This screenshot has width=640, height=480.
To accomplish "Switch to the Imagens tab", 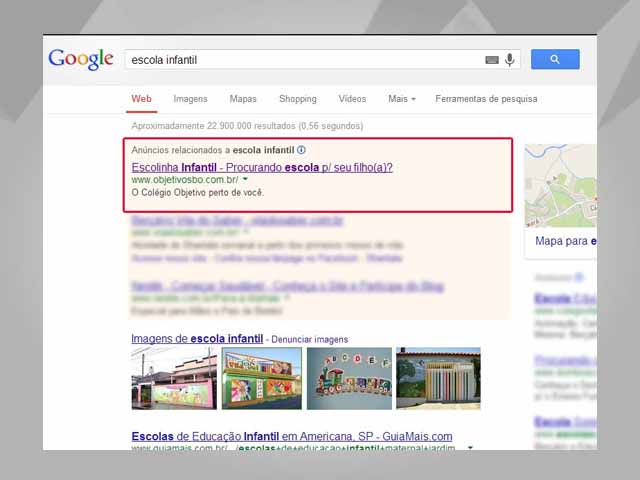I will click(190, 99).
